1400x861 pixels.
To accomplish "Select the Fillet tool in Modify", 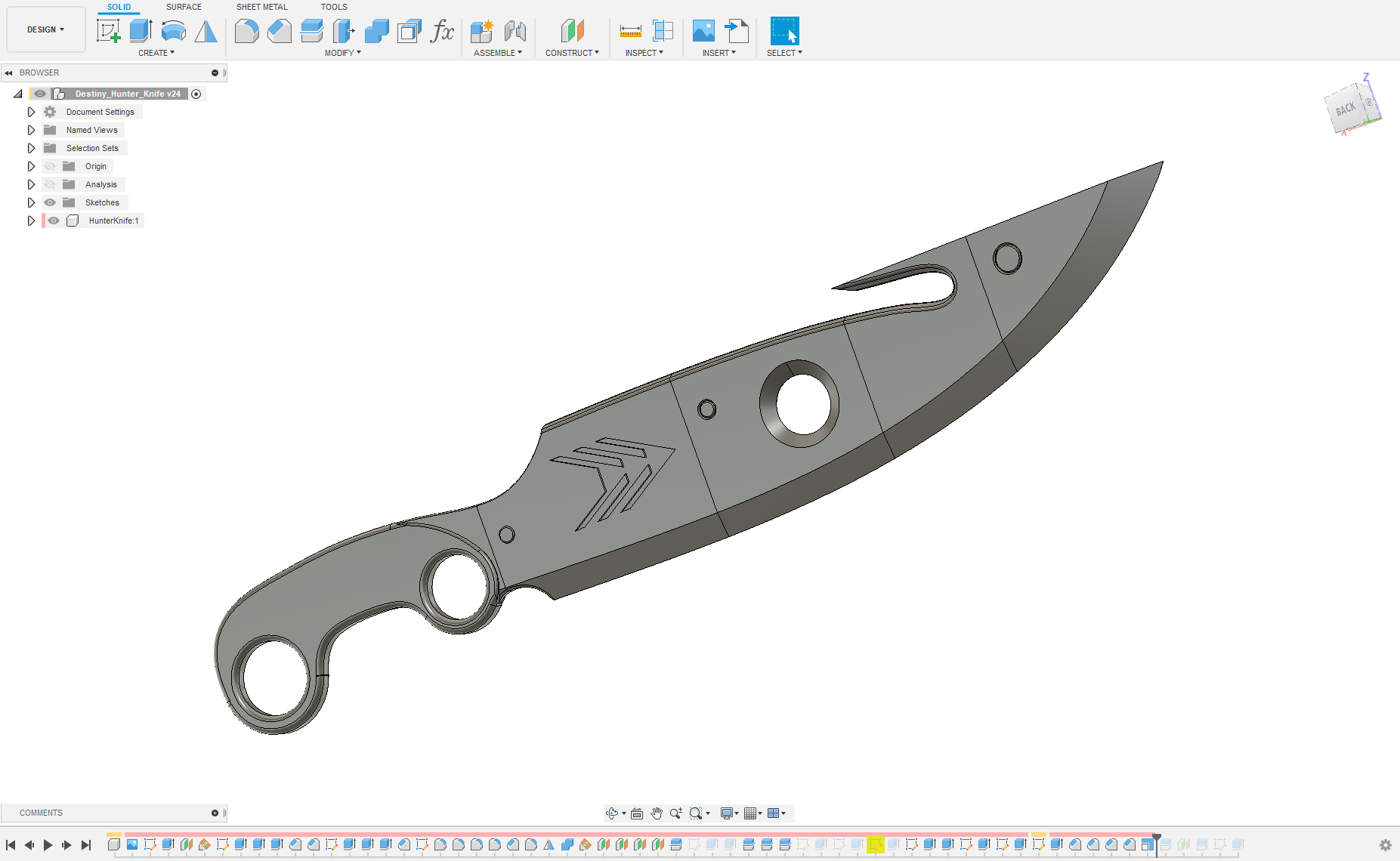I will (x=246, y=31).
